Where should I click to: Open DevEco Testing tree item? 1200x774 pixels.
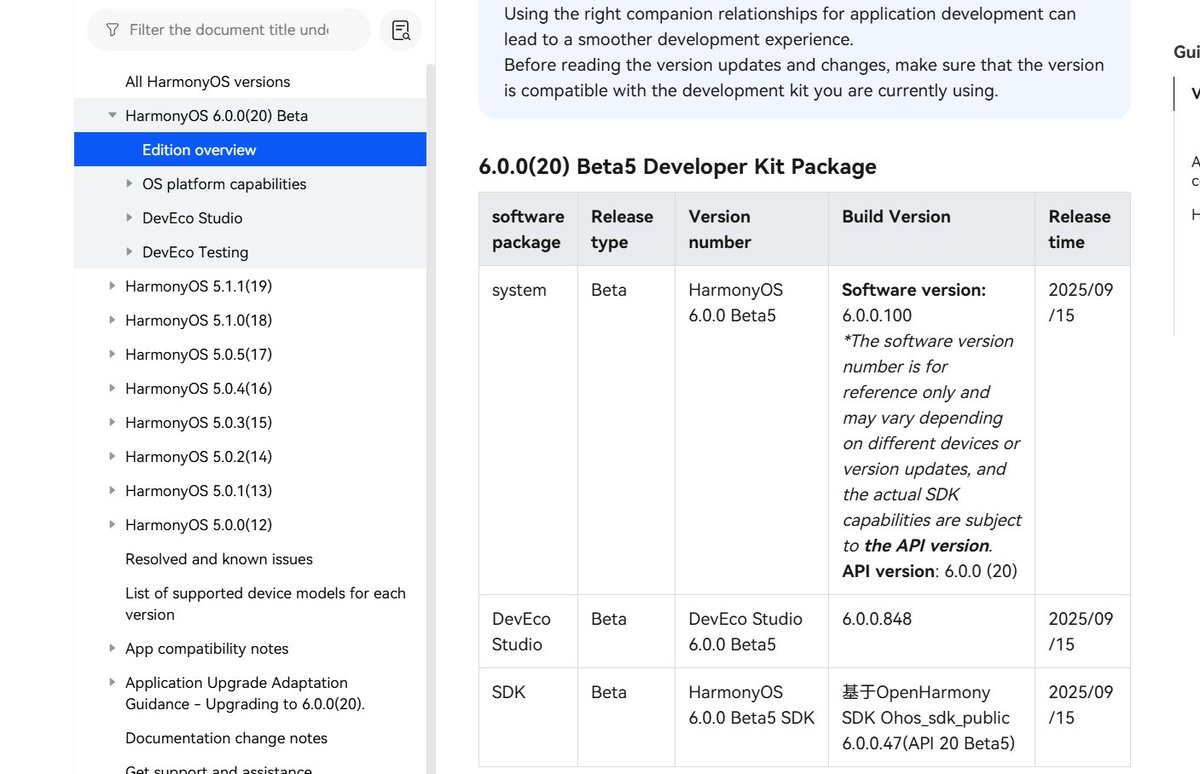click(195, 252)
